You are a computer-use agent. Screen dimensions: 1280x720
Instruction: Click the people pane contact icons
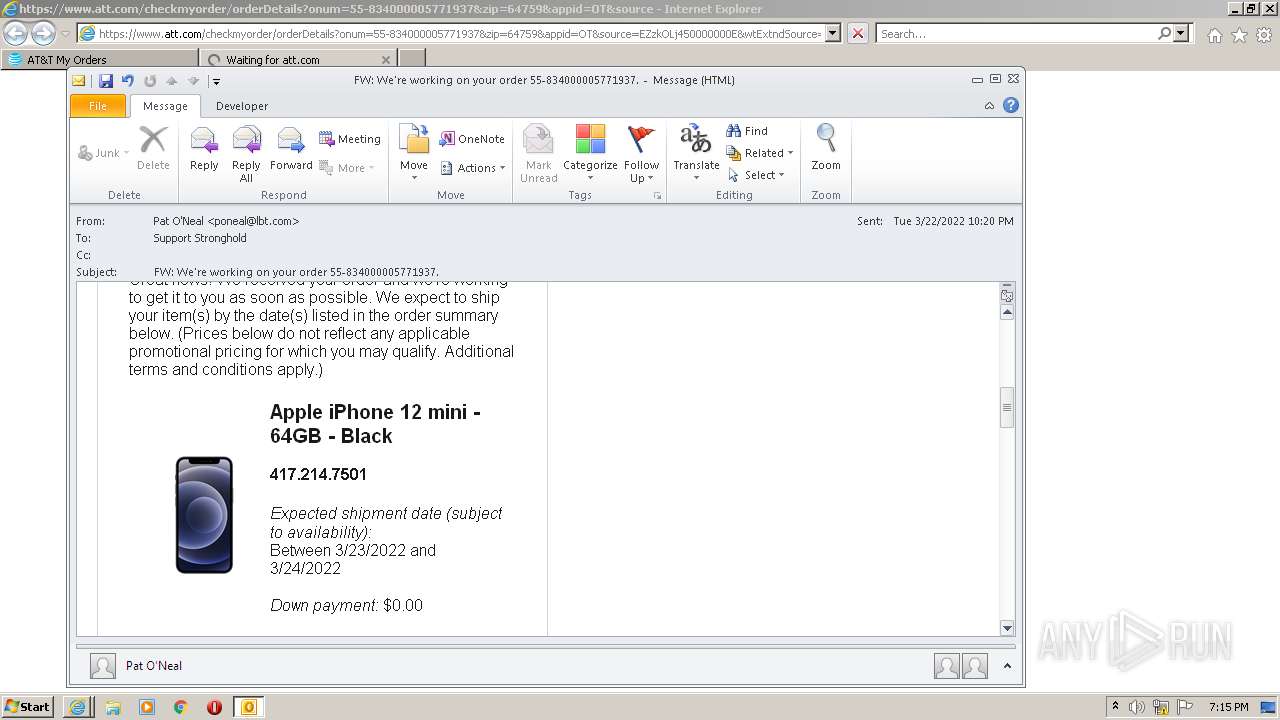[961, 666]
